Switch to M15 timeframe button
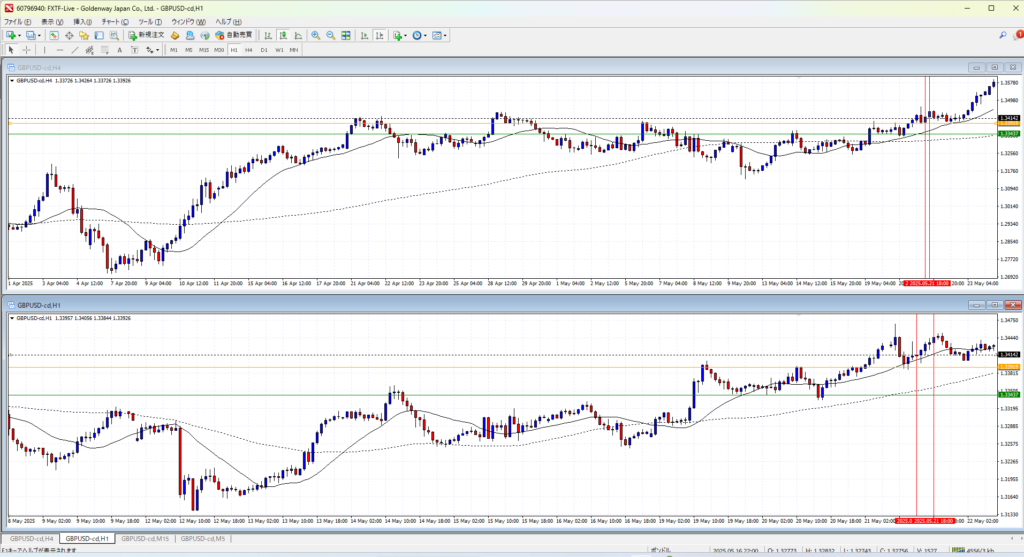1024x557 pixels. pyautogui.click(x=204, y=50)
